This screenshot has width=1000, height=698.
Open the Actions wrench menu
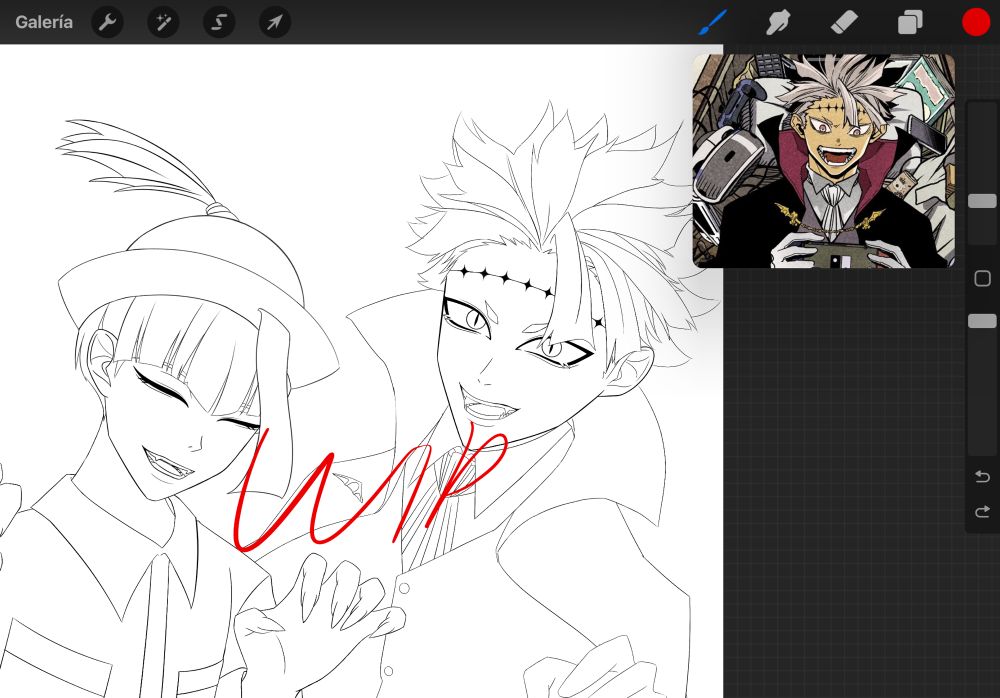tap(108, 22)
